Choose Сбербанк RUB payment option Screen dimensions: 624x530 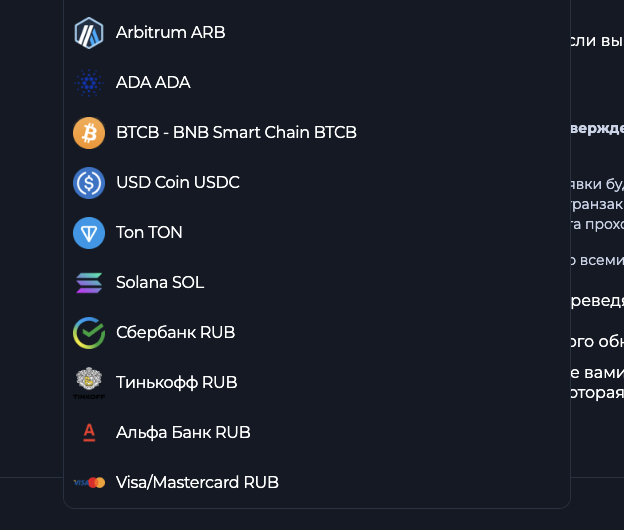point(175,333)
